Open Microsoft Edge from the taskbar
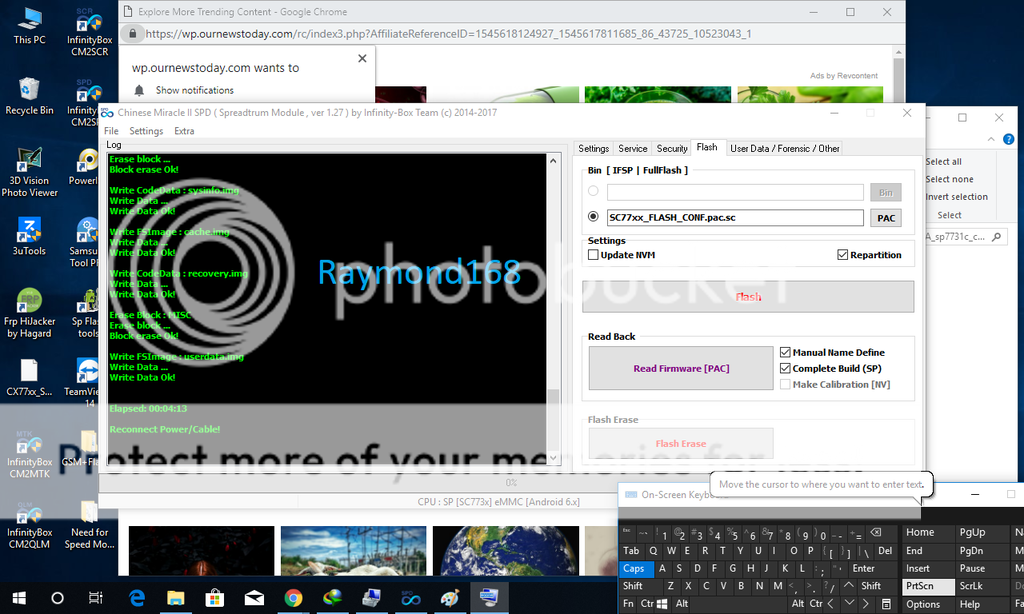 click(x=137, y=598)
